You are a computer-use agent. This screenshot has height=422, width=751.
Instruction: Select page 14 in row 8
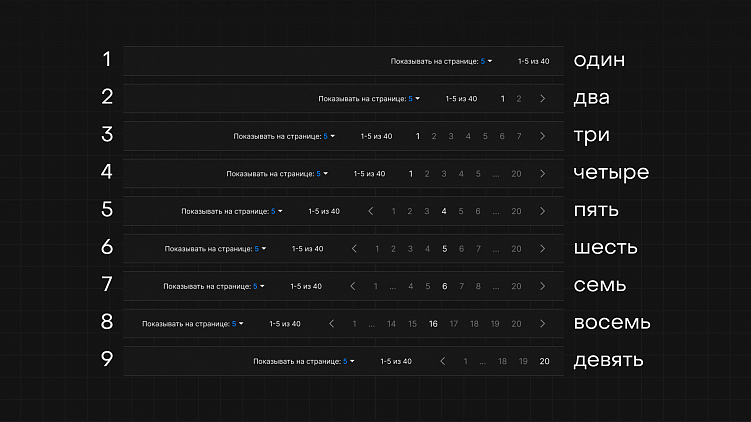(391, 324)
